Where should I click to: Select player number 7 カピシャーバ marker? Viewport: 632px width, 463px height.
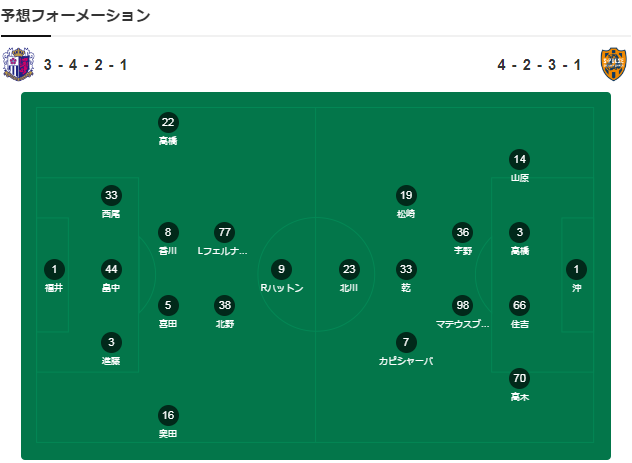(x=406, y=343)
